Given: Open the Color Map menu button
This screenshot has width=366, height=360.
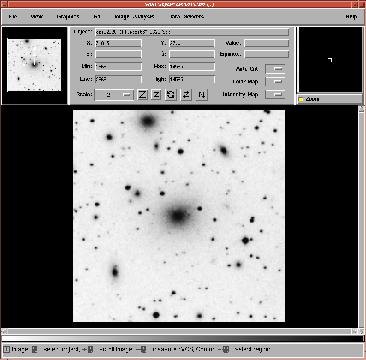Looking at the screenshot, I should point(275,82).
